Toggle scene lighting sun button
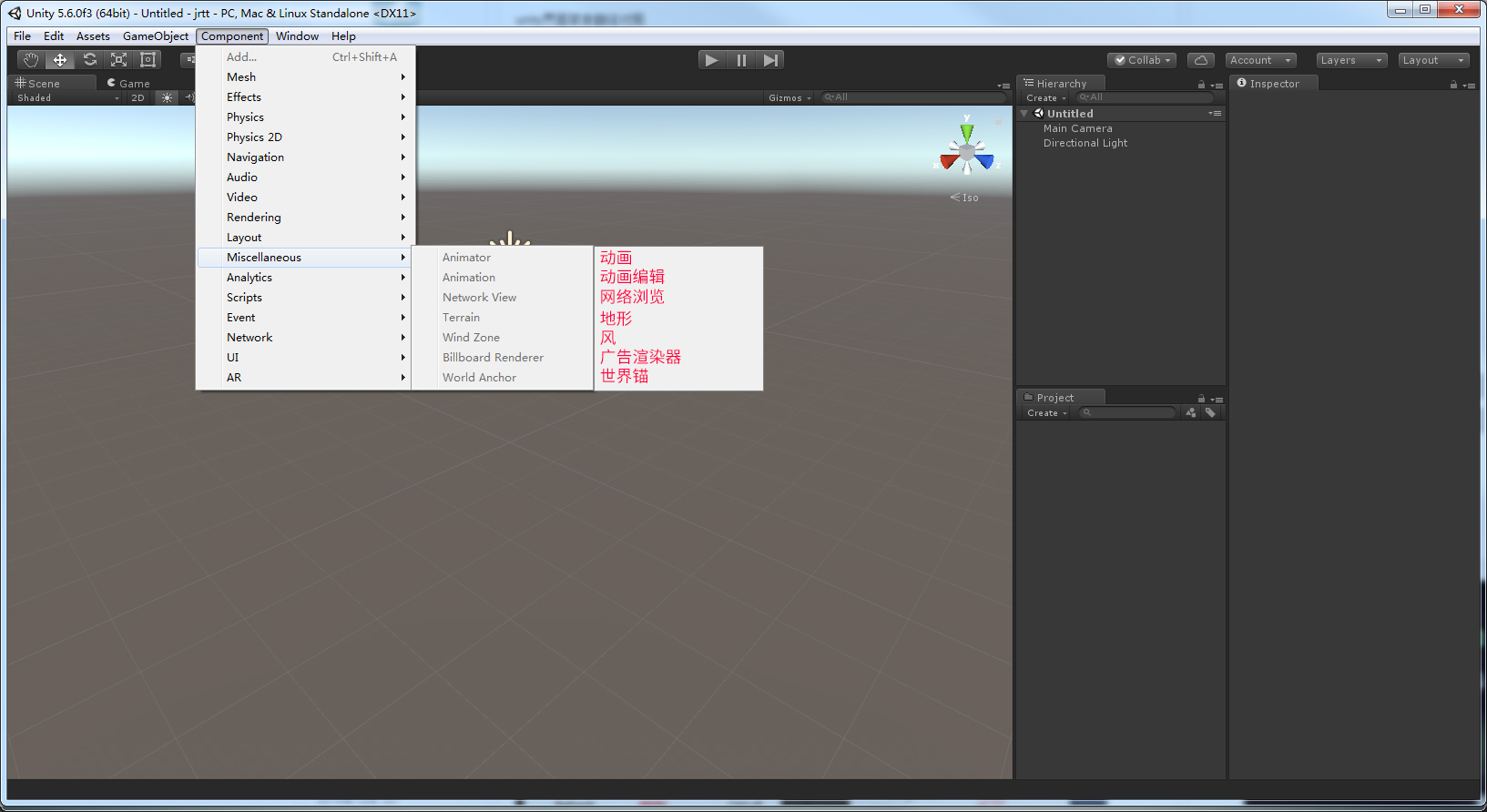The image size is (1487, 812). (x=167, y=98)
